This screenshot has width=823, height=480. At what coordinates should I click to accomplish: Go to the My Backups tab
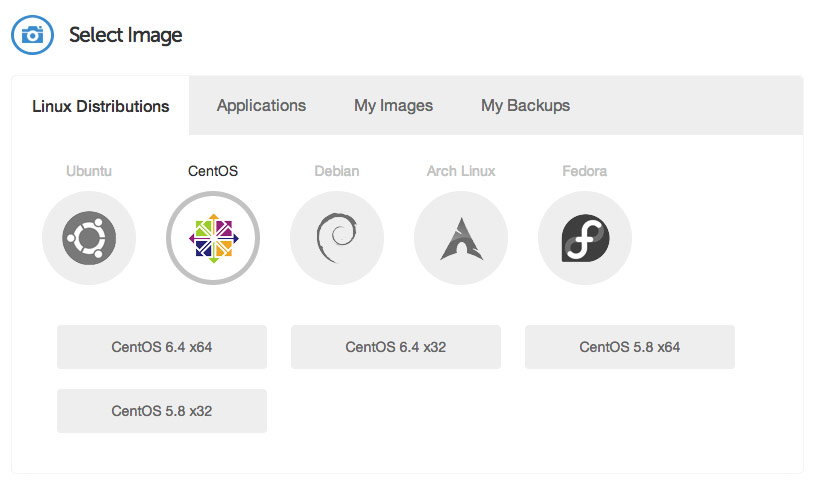(x=525, y=105)
